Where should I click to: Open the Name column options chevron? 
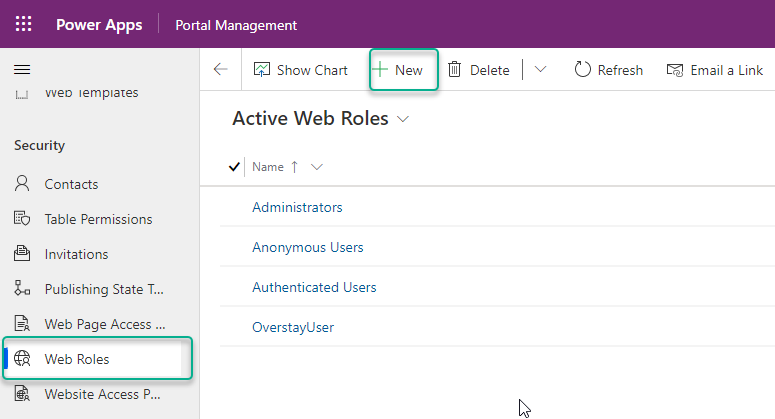[x=317, y=167]
